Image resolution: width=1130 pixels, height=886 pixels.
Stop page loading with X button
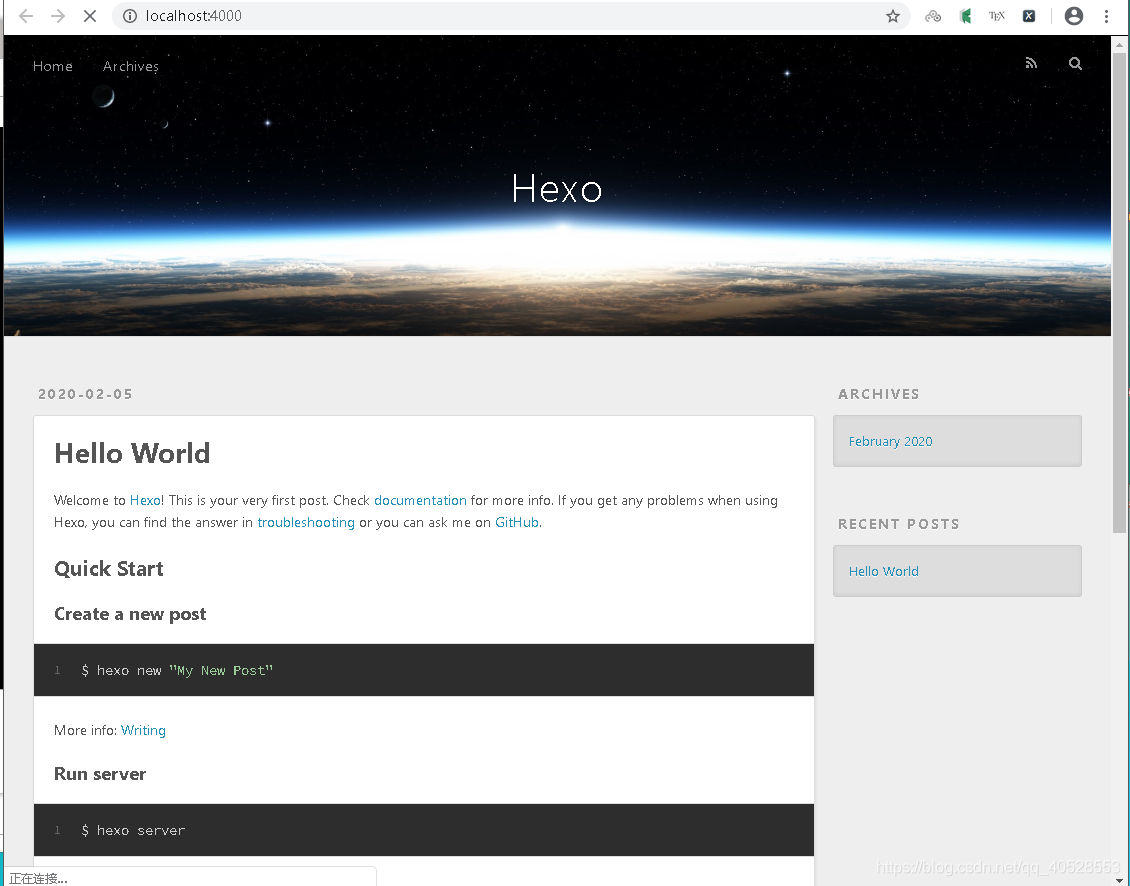click(x=89, y=16)
